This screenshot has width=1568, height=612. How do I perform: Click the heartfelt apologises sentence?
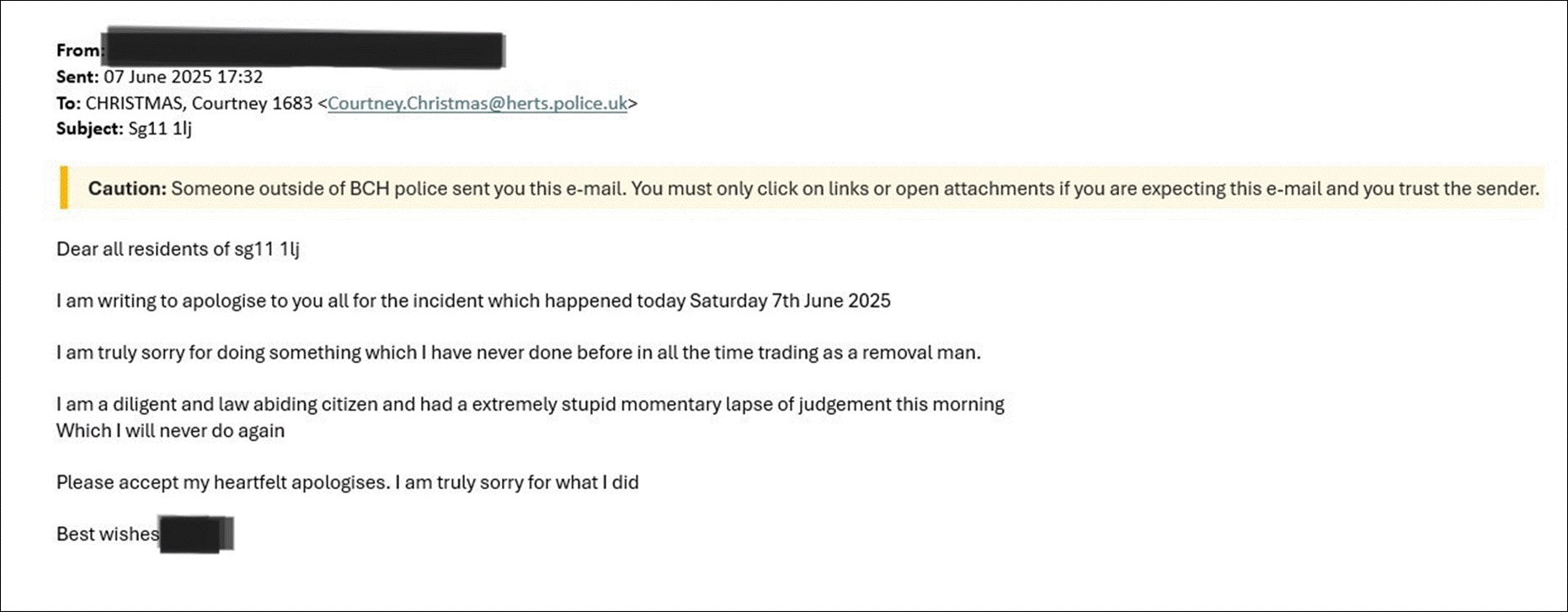(348, 483)
